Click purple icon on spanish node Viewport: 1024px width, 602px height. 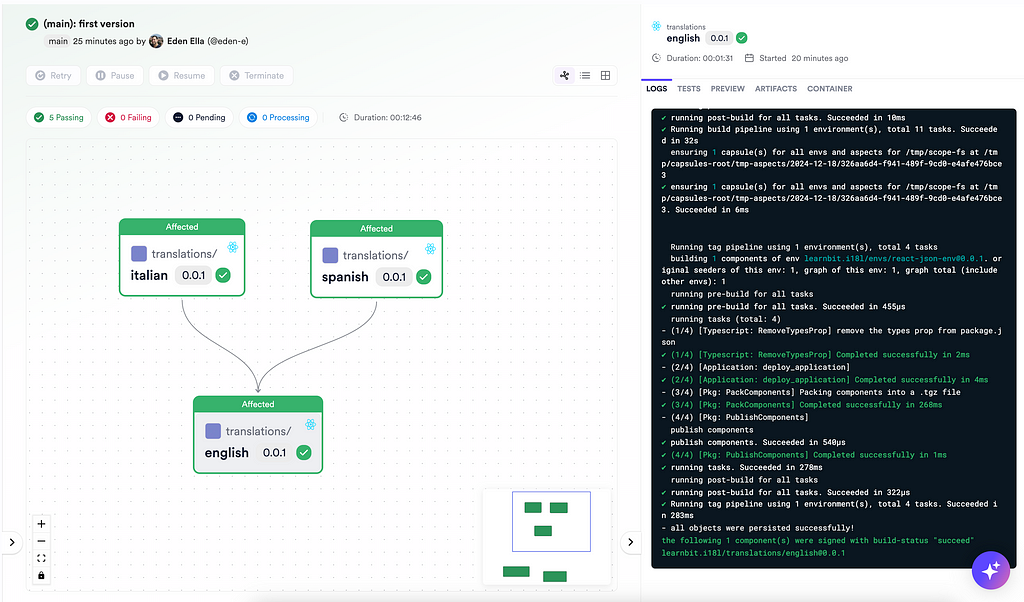[x=330, y=255]
